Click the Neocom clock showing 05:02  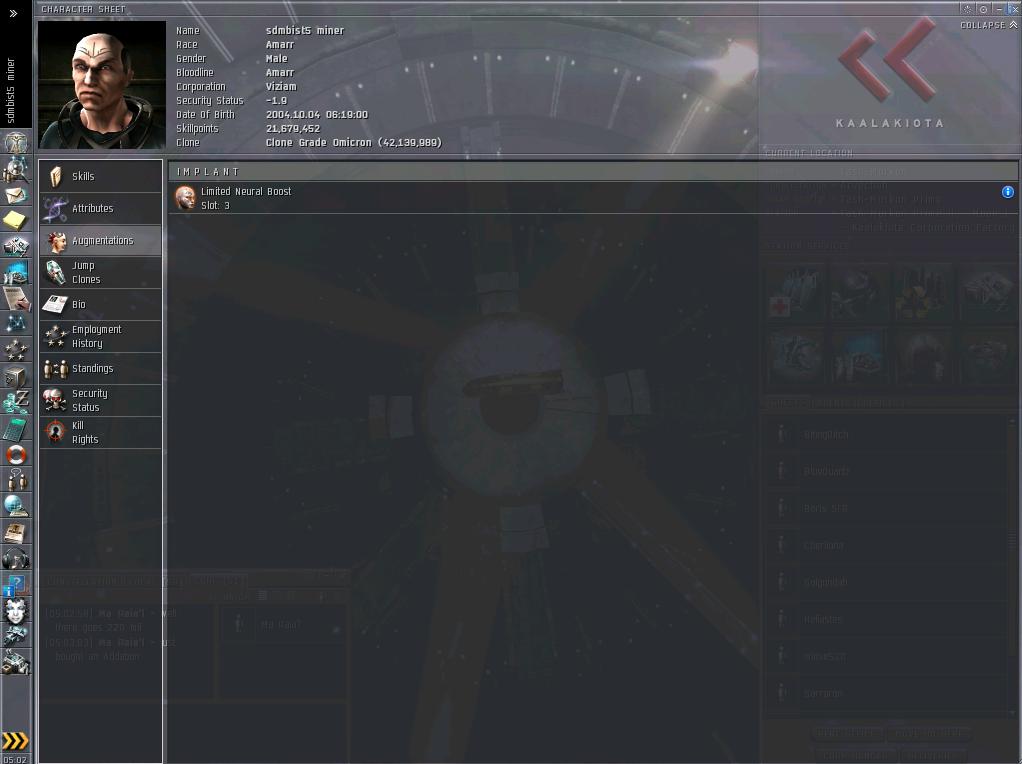(x=15, y=759)
